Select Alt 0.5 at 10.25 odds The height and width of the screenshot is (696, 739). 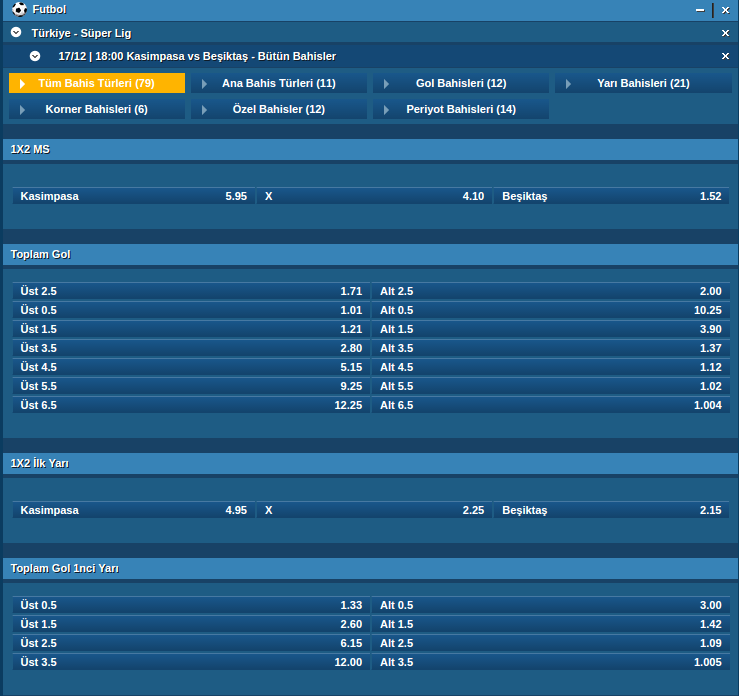tap(550, 310)
